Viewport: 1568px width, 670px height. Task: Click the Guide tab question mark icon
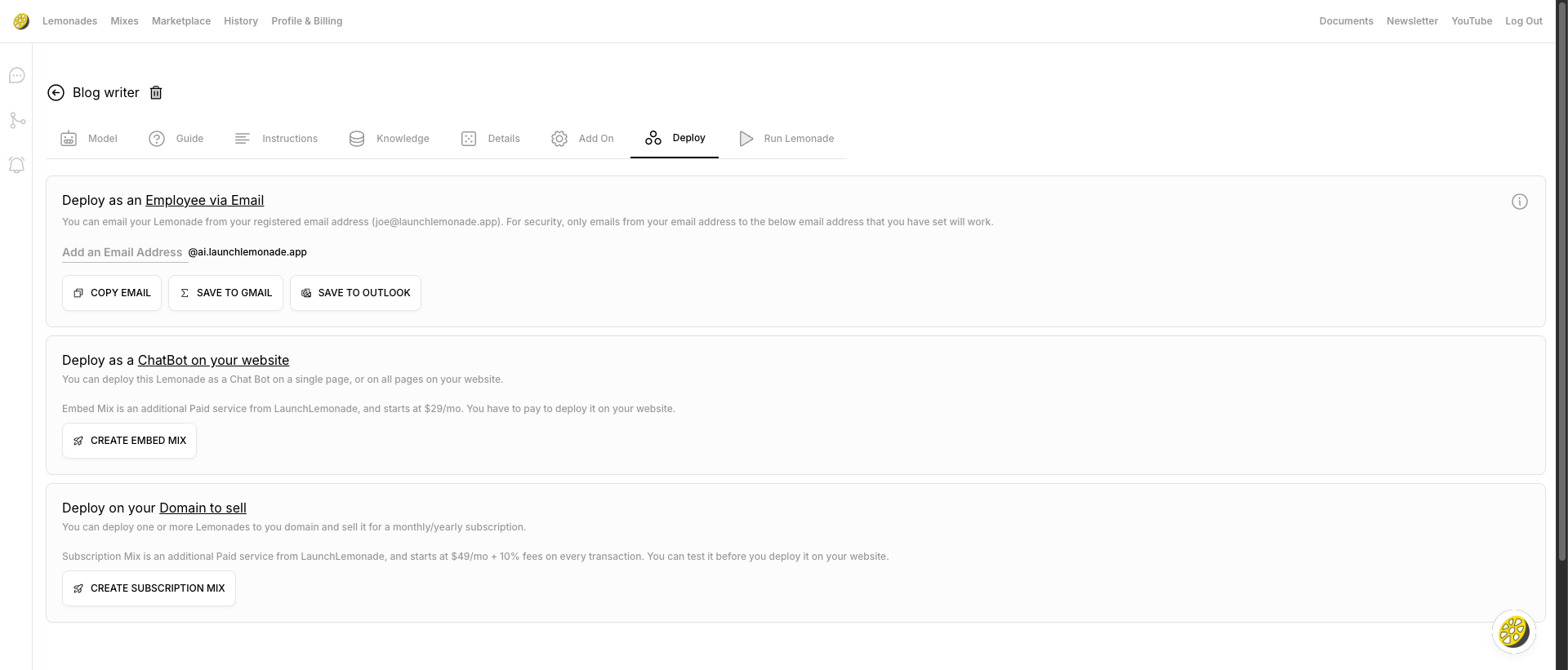(157, 139)
